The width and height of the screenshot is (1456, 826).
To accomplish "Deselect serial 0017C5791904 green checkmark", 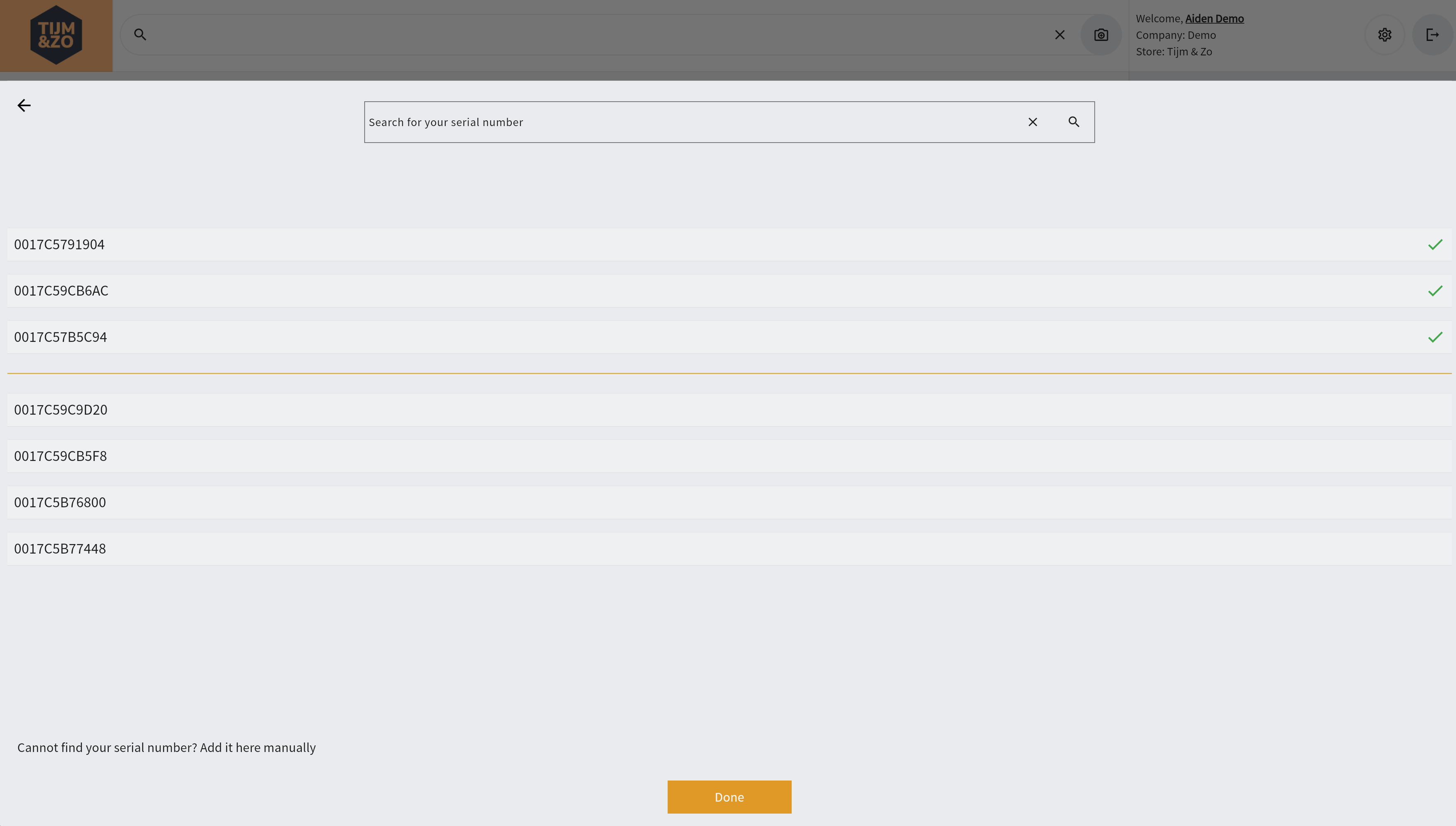I will click(x=1435, y=244).
